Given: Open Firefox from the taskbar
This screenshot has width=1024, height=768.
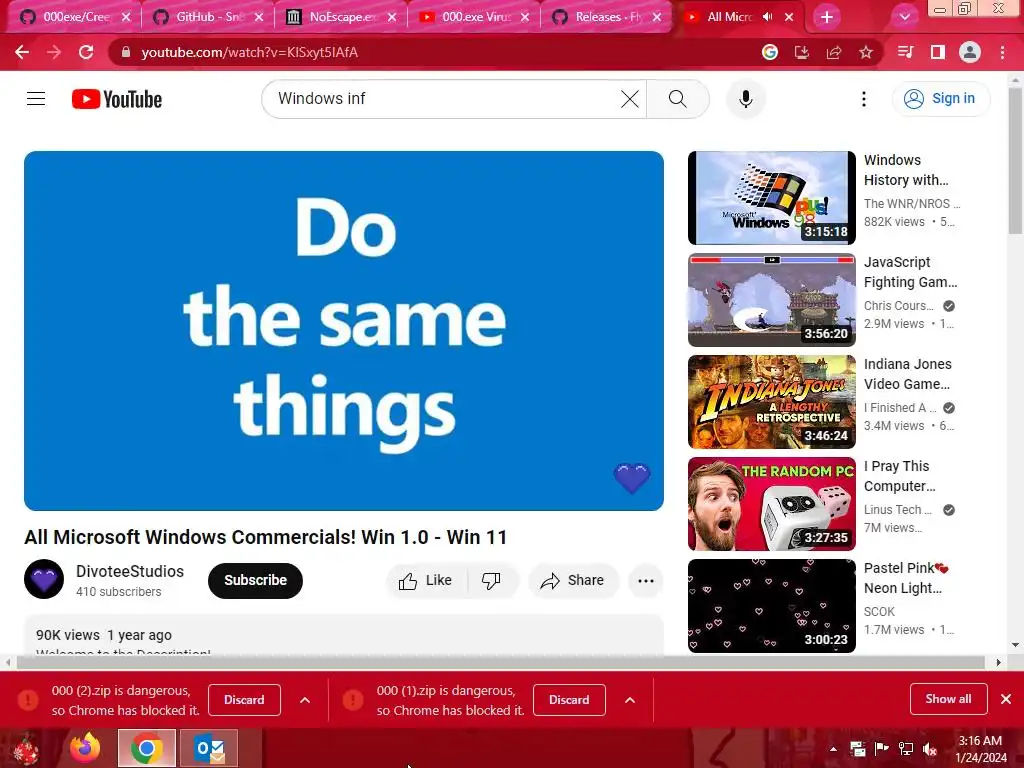Looking at the screenshot, I should pos(85,748).
